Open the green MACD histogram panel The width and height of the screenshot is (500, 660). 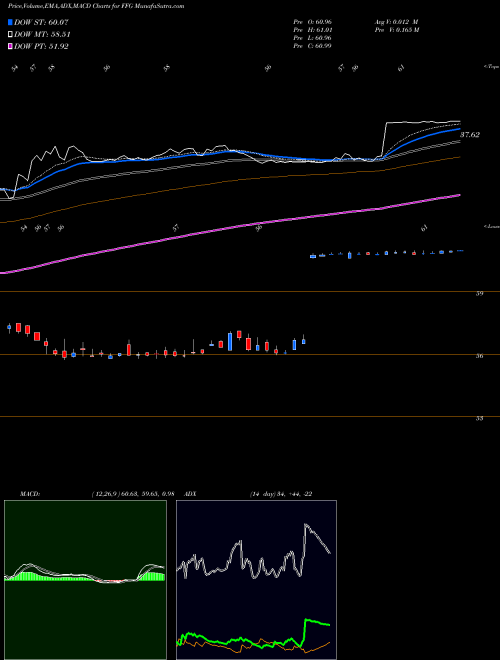(x=85, y=580)
